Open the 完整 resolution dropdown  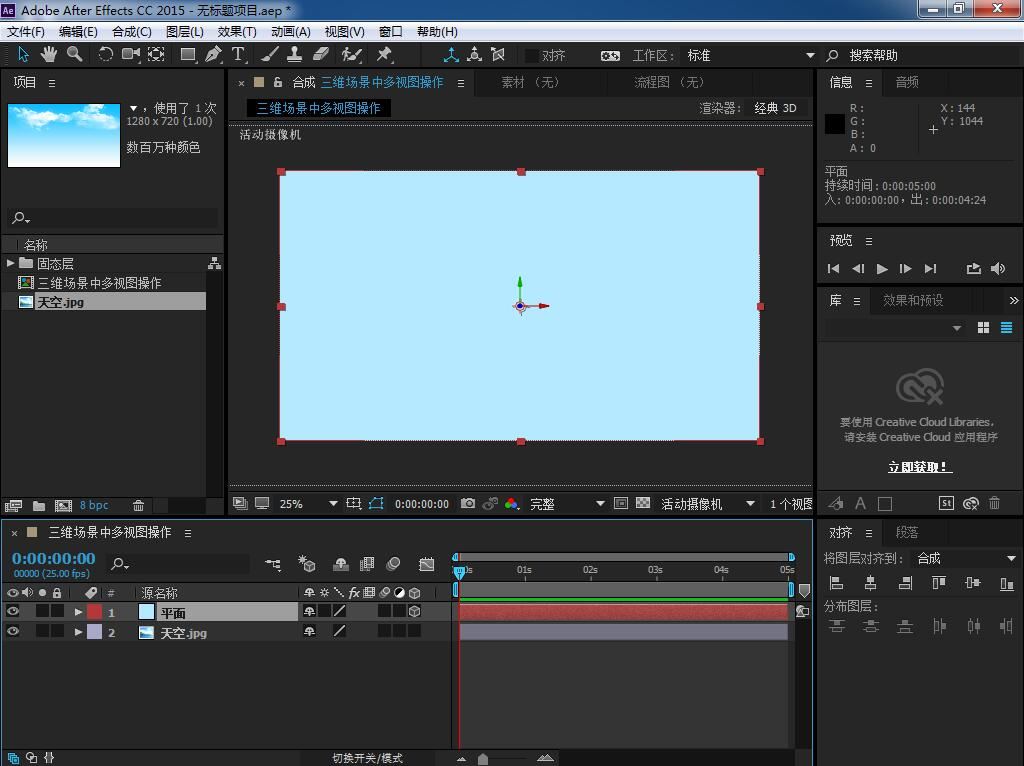point(600,504)
